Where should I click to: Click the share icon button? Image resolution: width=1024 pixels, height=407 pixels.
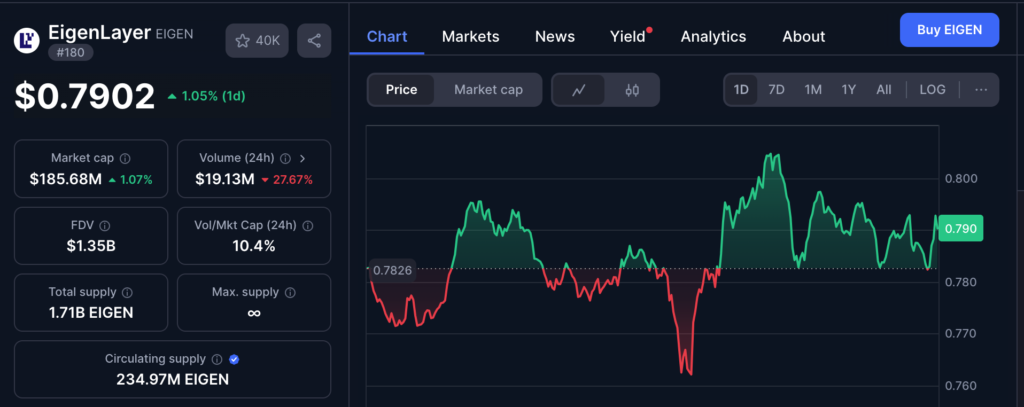click(314, 41)
